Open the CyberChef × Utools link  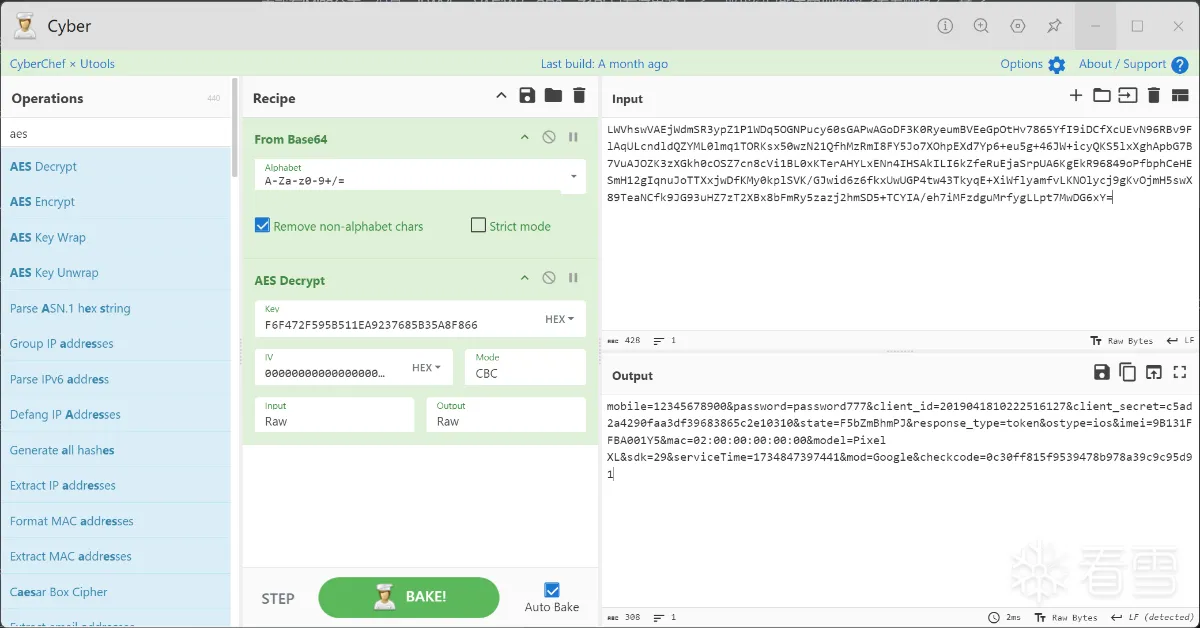coord(62,64)
